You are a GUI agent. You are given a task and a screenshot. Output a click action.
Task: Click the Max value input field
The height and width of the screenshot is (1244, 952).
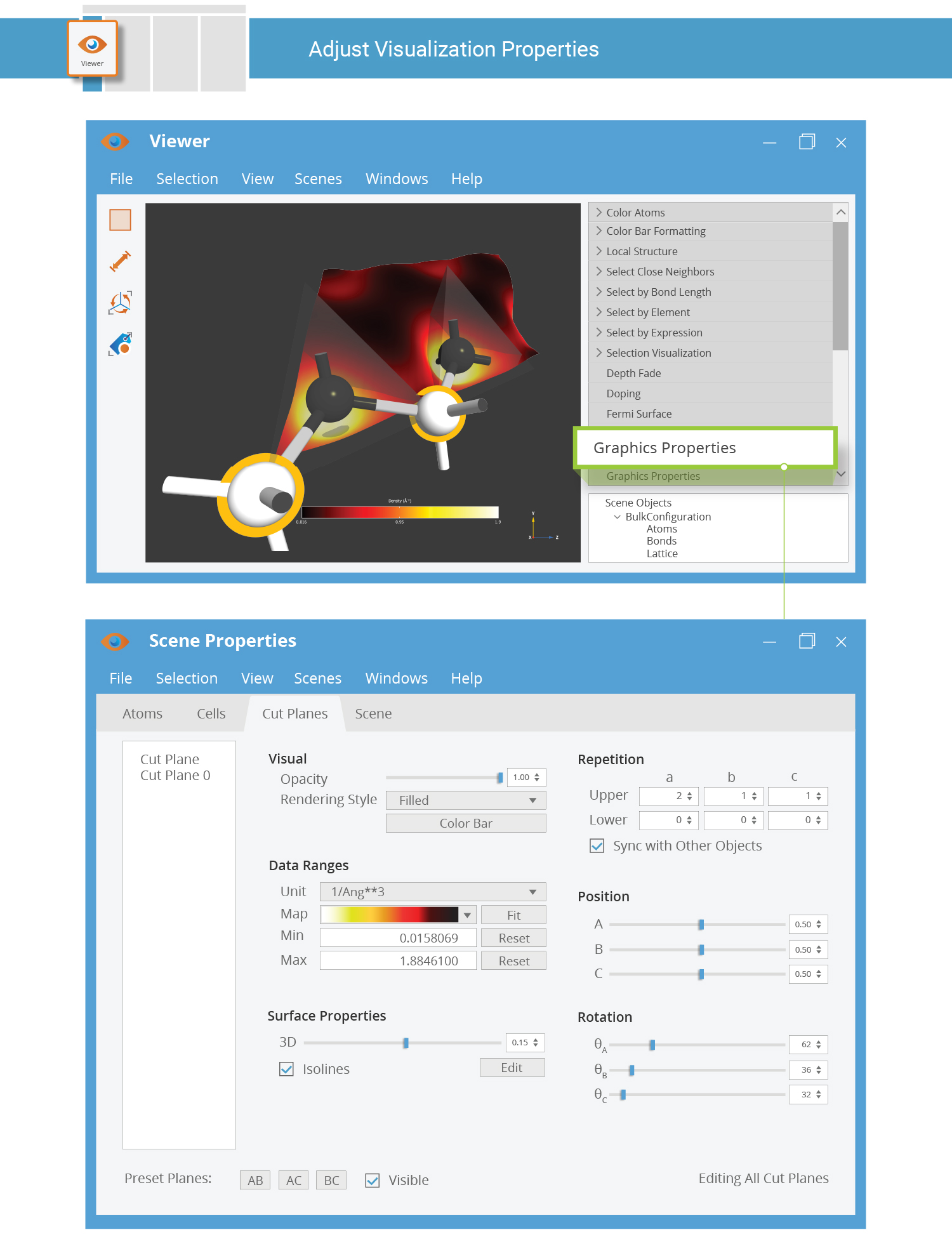pyautogui.click(x=398, y=961)
